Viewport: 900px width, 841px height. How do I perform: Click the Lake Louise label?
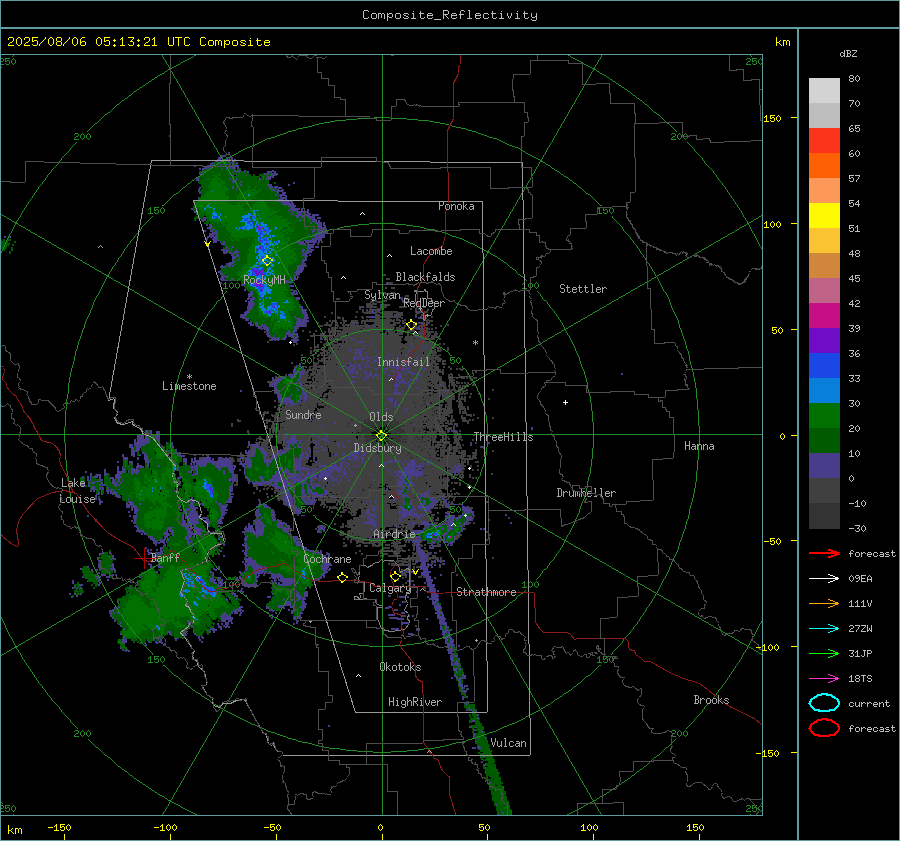(x=78, y=491)
